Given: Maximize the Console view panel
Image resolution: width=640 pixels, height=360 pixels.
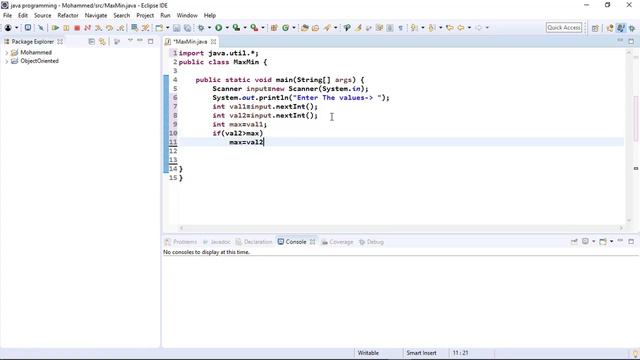Looking at the screenshot, I should tap(631, 242).
